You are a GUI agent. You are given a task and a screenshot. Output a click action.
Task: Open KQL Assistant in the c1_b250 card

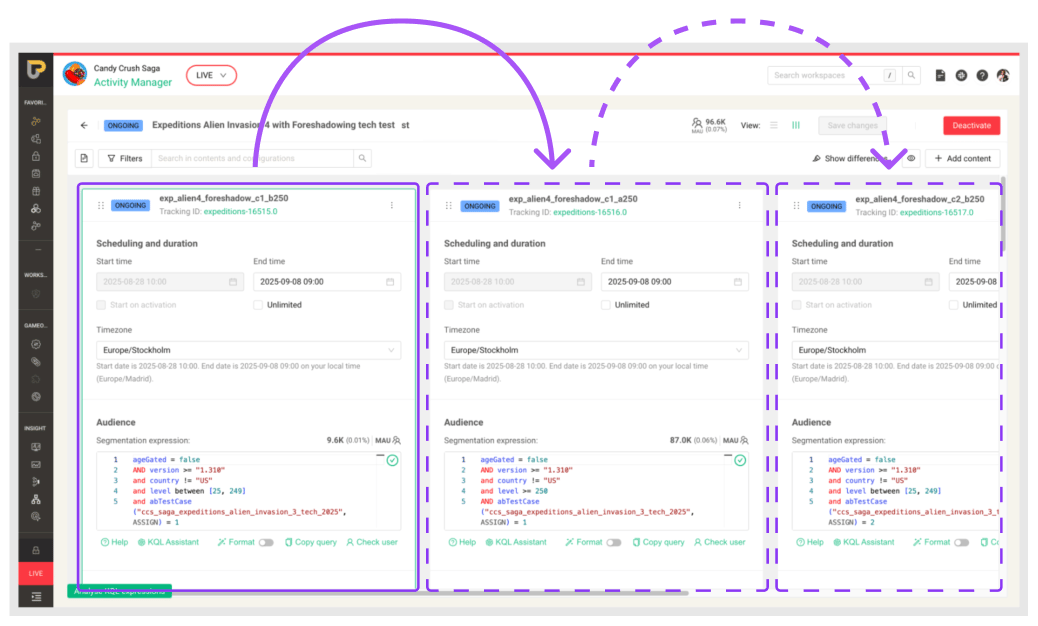169,542
